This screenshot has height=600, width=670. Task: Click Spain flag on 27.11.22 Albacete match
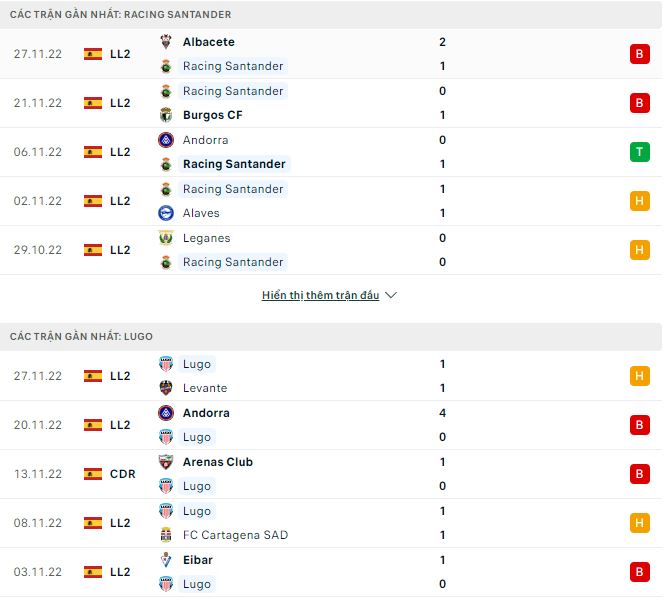(93, 54)
